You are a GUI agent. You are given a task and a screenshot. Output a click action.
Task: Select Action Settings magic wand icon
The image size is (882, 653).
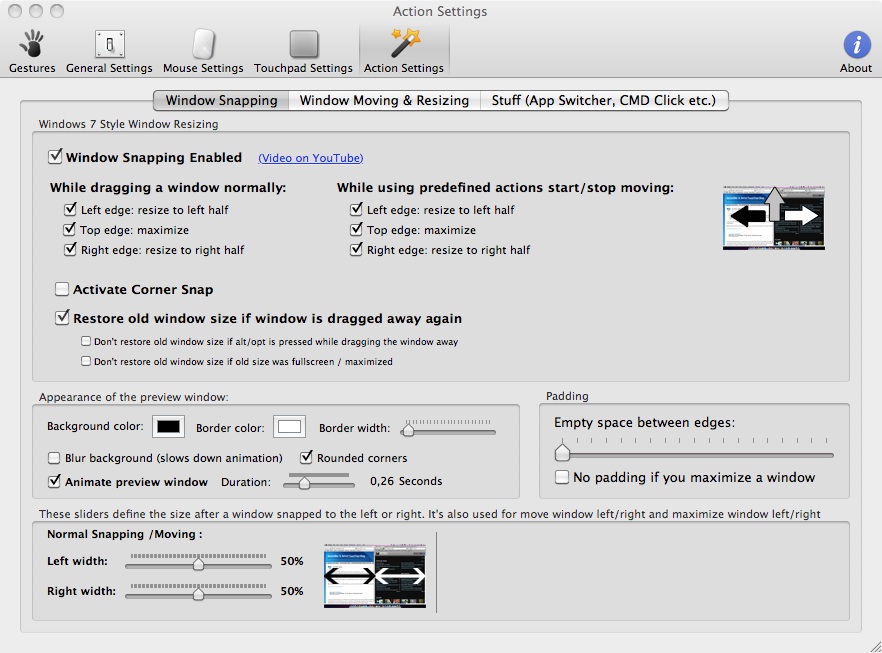click(x=404, y=44)
